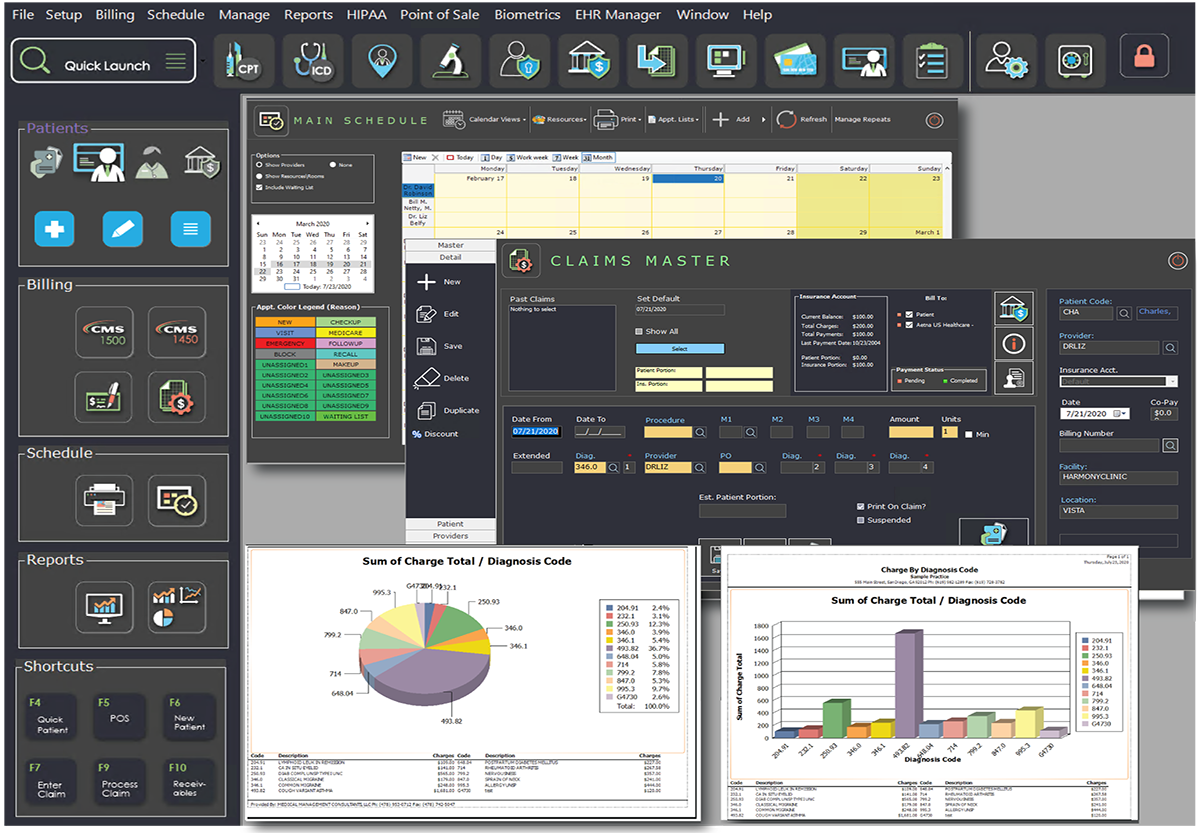Click the Procedure field search magnifier

point(700,433)
